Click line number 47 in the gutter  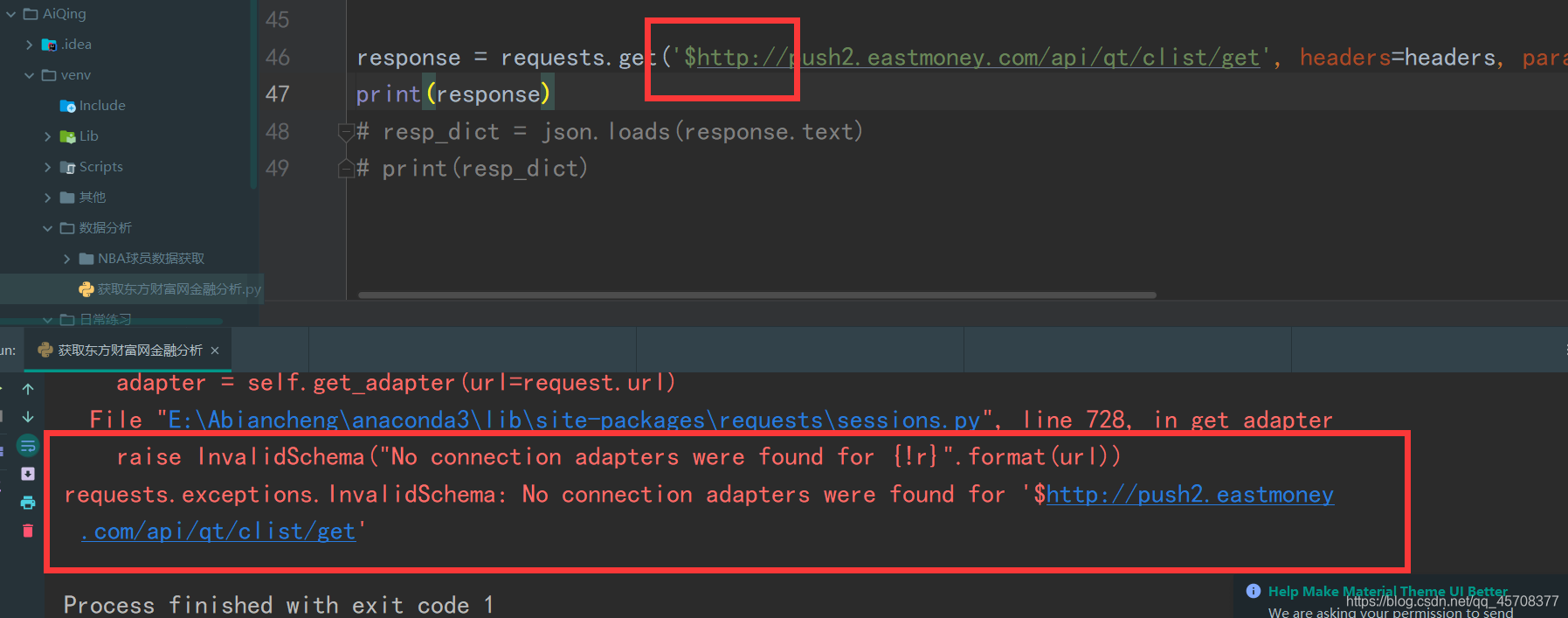click(277, 94)
